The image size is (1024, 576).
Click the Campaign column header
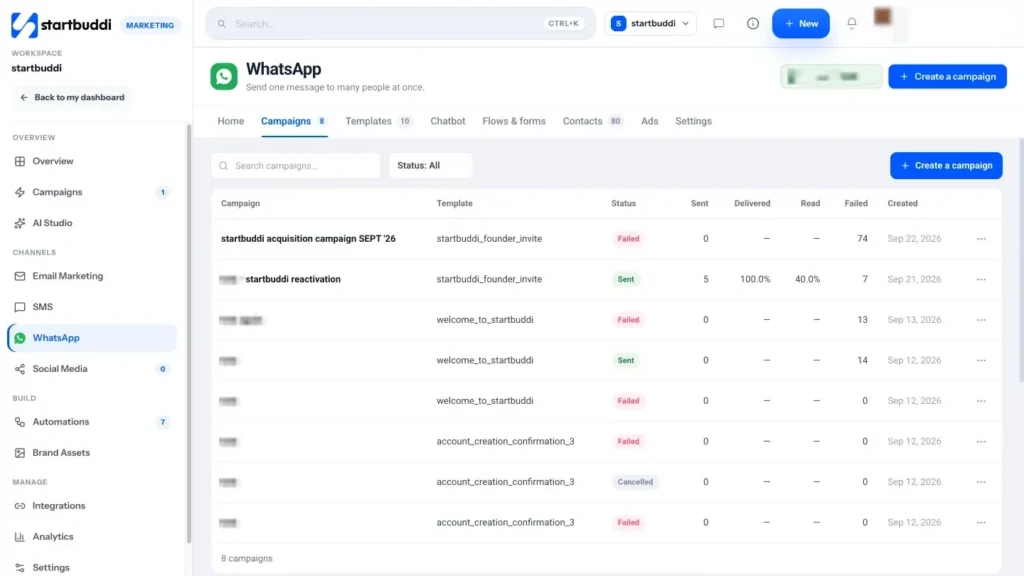coord(240,204)
